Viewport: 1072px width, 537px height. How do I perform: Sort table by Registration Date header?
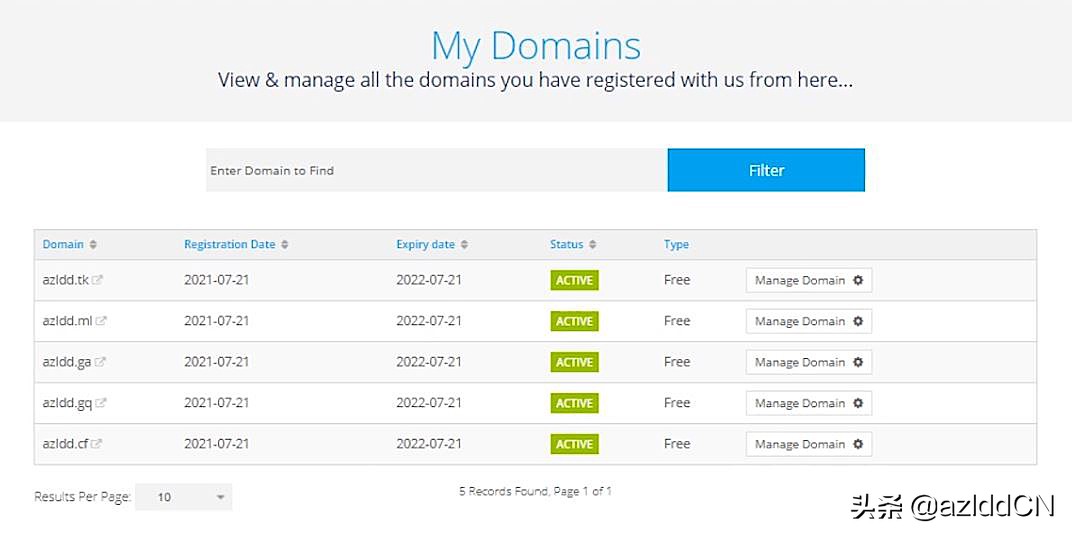[230, 244]
